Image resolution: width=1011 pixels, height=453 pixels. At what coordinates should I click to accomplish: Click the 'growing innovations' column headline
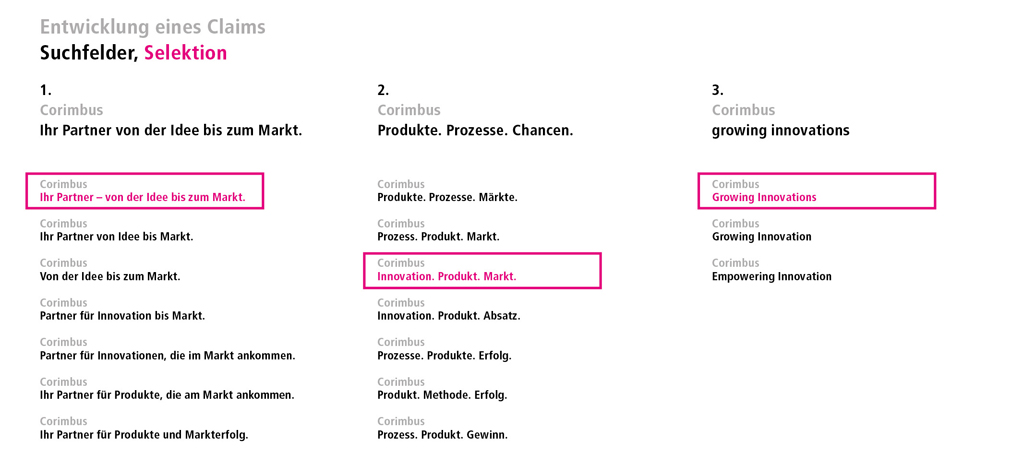pos(781,131)
